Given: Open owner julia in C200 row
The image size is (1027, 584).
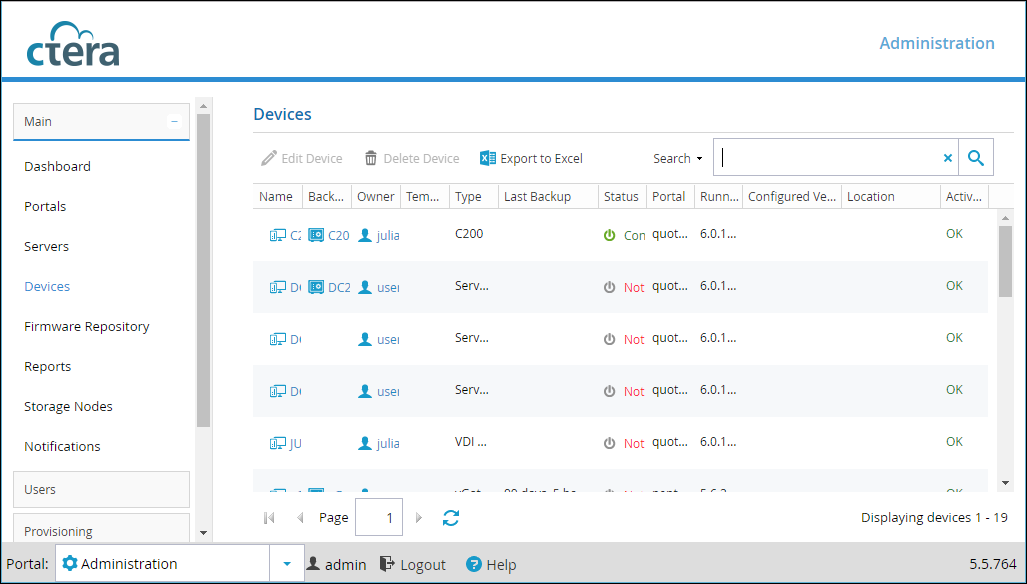Looking at the screenshot, I should coord(388,235).
